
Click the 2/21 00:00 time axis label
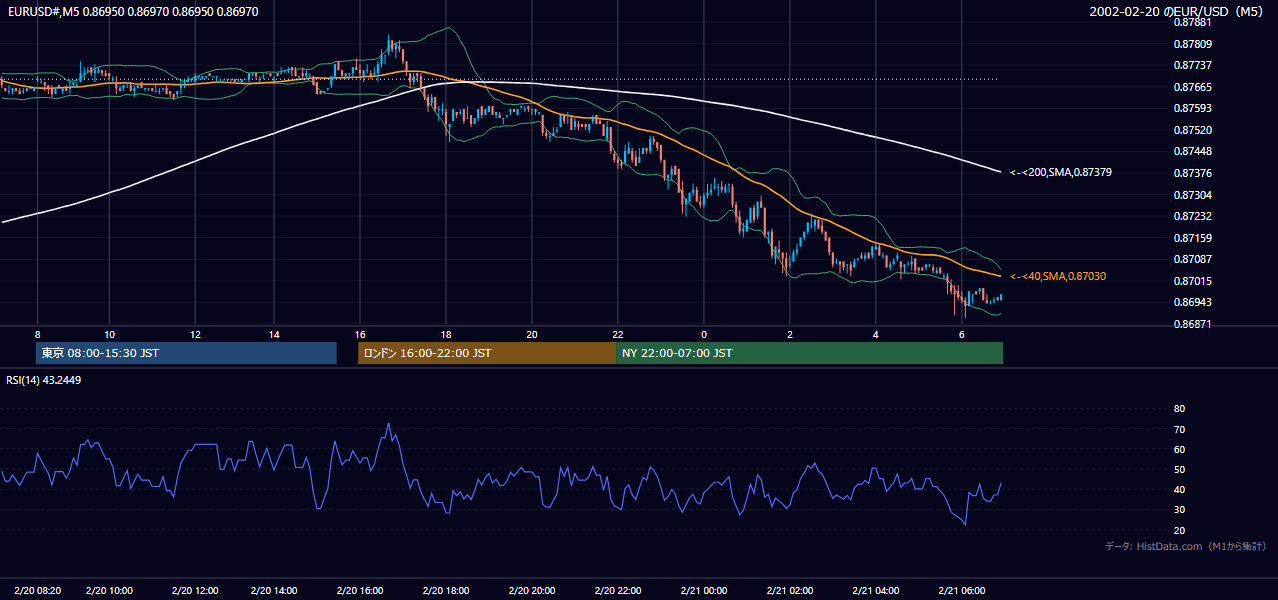point(704,590)
